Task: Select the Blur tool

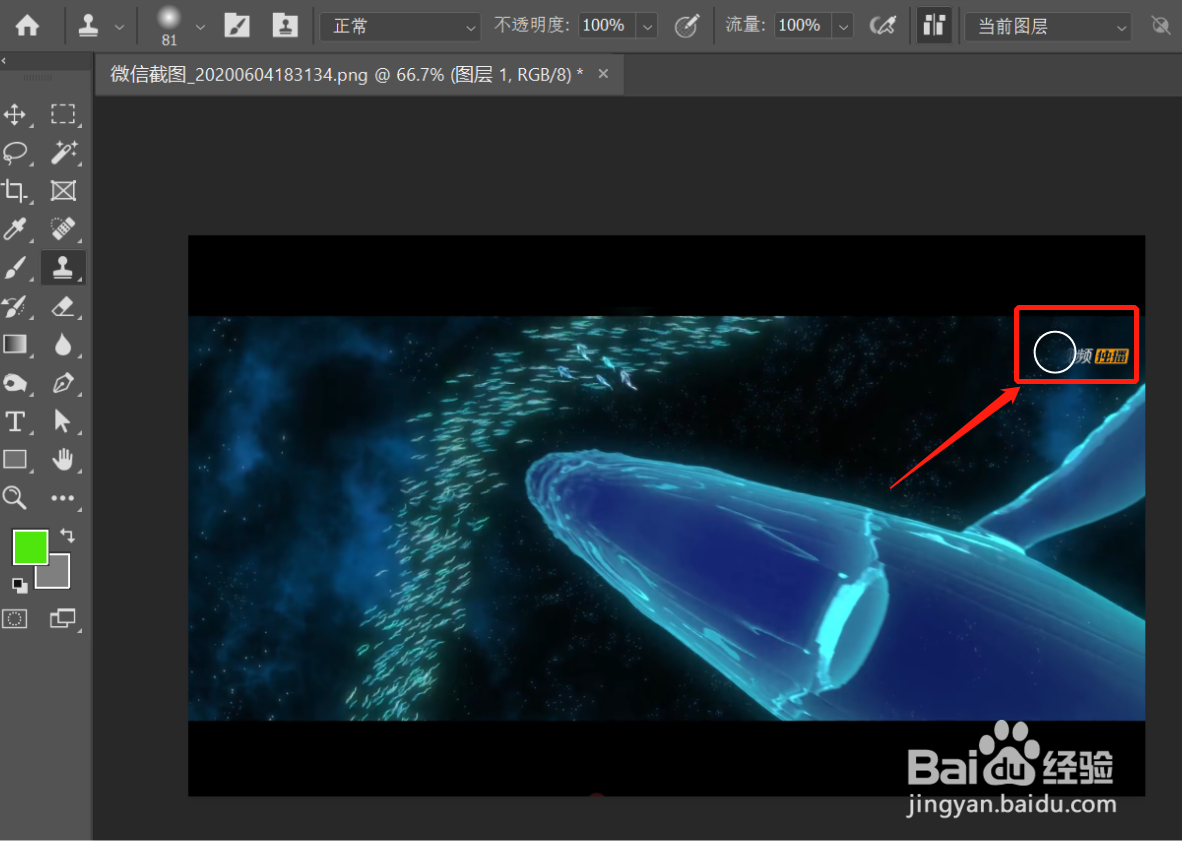Action: coord(63,344)
